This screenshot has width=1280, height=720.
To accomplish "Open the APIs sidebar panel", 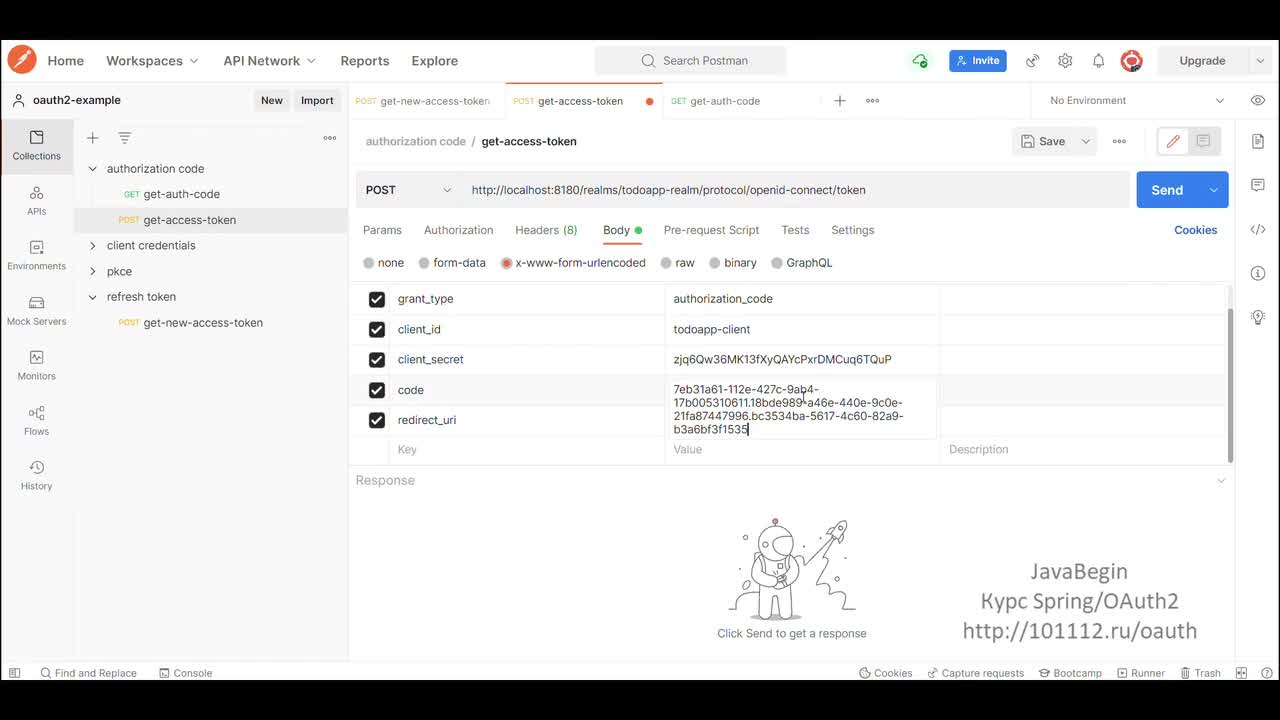I will tap(36, 200).
